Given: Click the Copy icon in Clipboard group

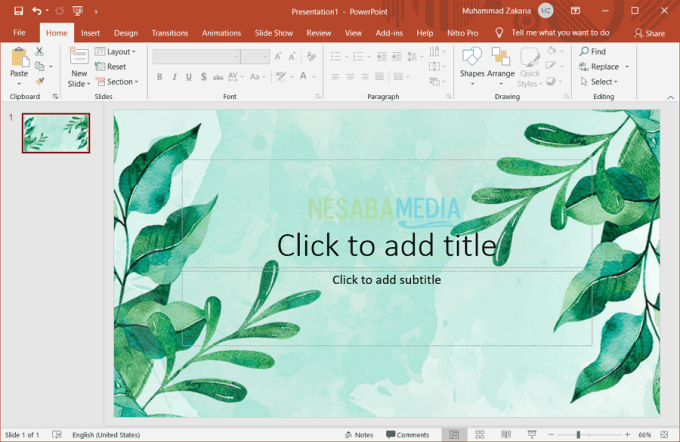Looking at the screenshot, I should point(40,66).
